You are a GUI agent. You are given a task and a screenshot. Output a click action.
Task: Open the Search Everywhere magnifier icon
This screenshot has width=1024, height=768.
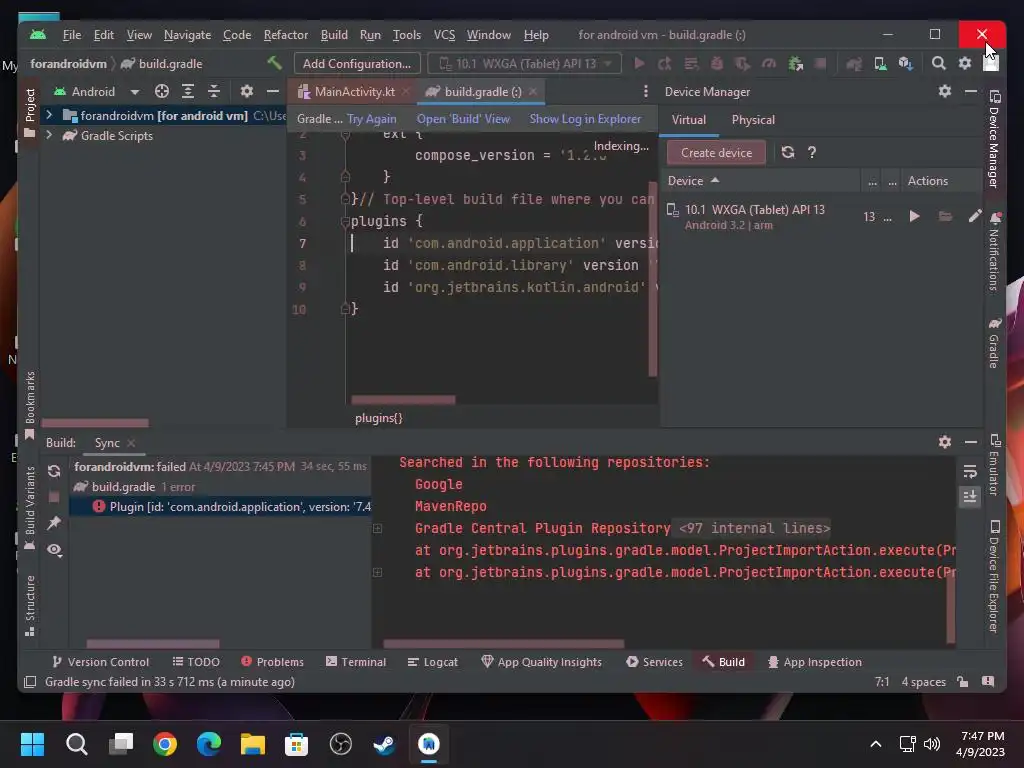[938, 63]
